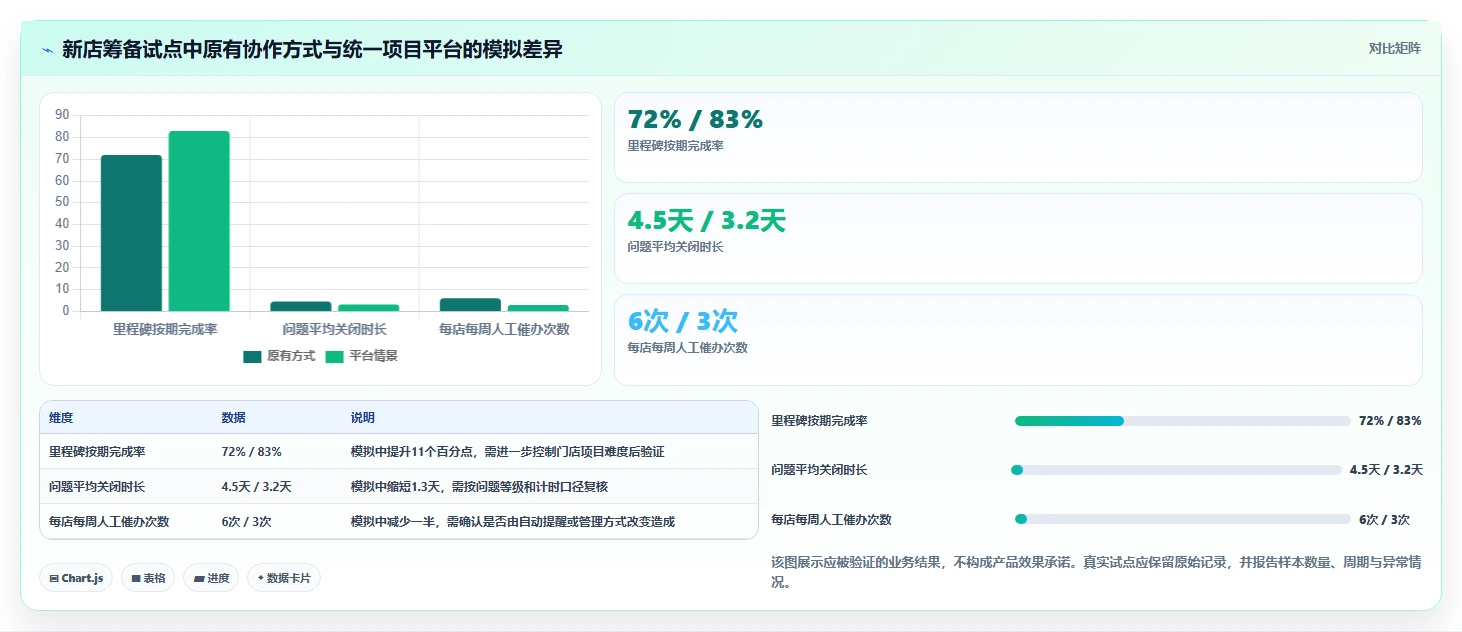Select the 进度 tag chip
Screen dimensions: 1462x632
tap(211, 578)
